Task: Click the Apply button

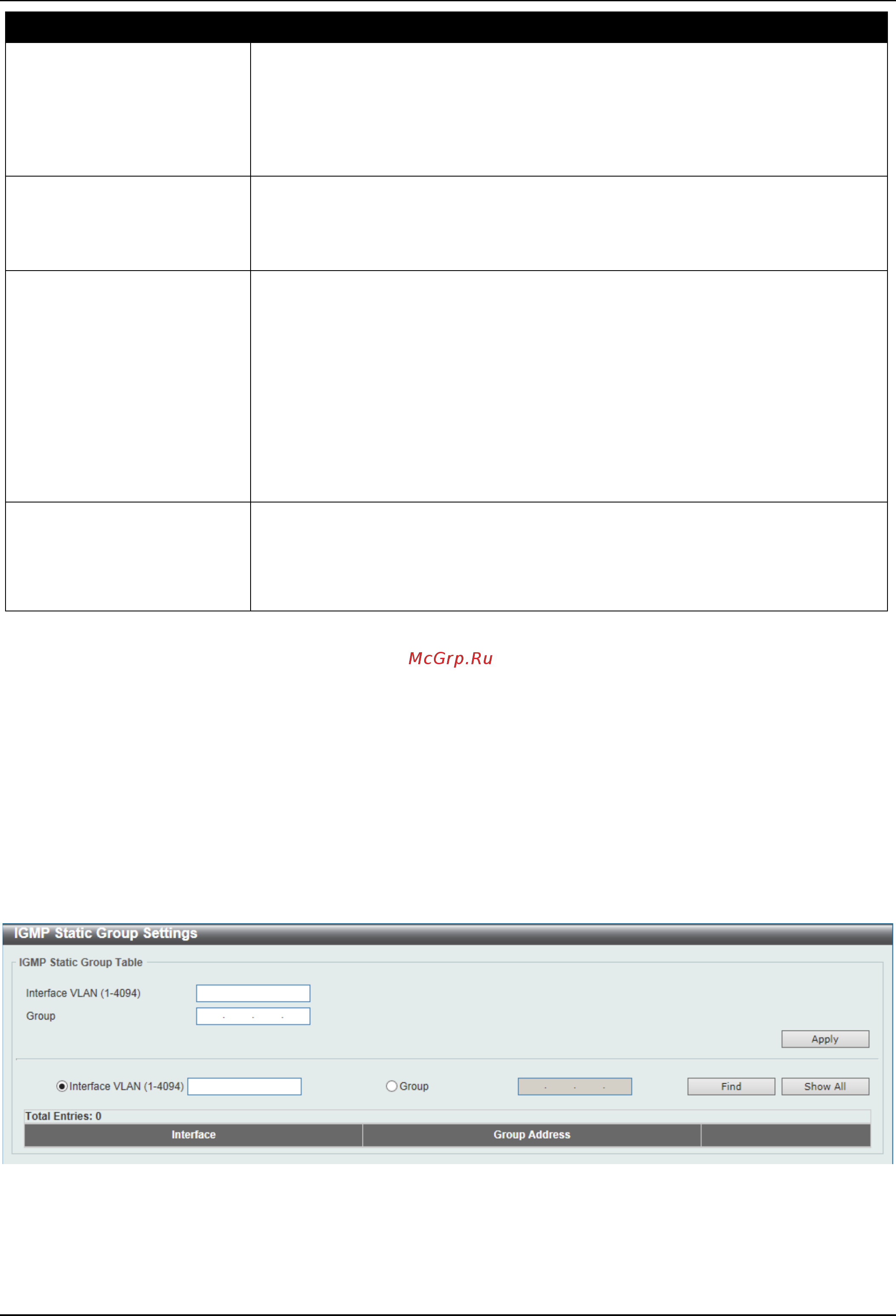Action: (825, 1039)
